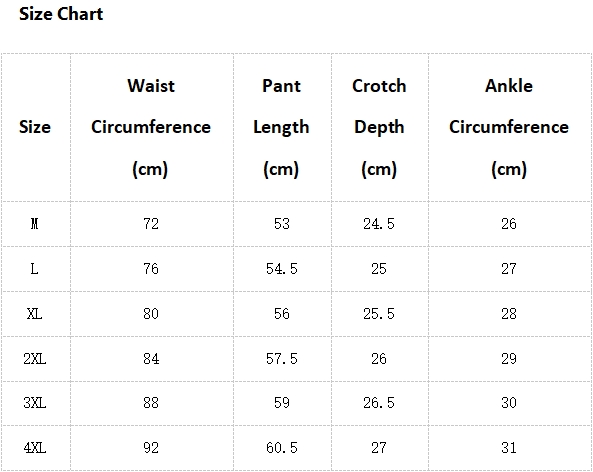The image size is (593, 472).
Task: Click pant length value 60.5
Action: (282, 448)
